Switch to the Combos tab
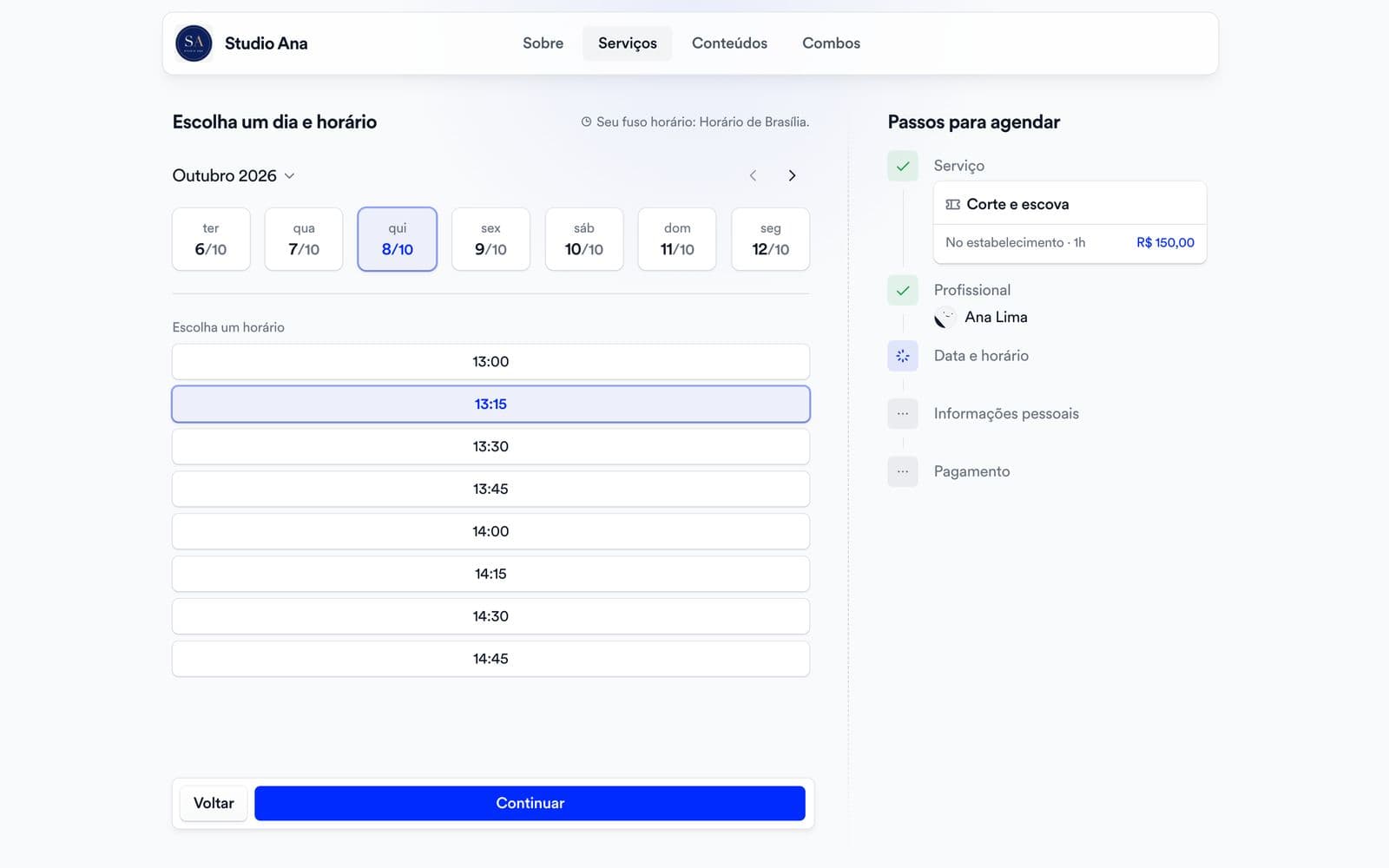 coord(831,43)
